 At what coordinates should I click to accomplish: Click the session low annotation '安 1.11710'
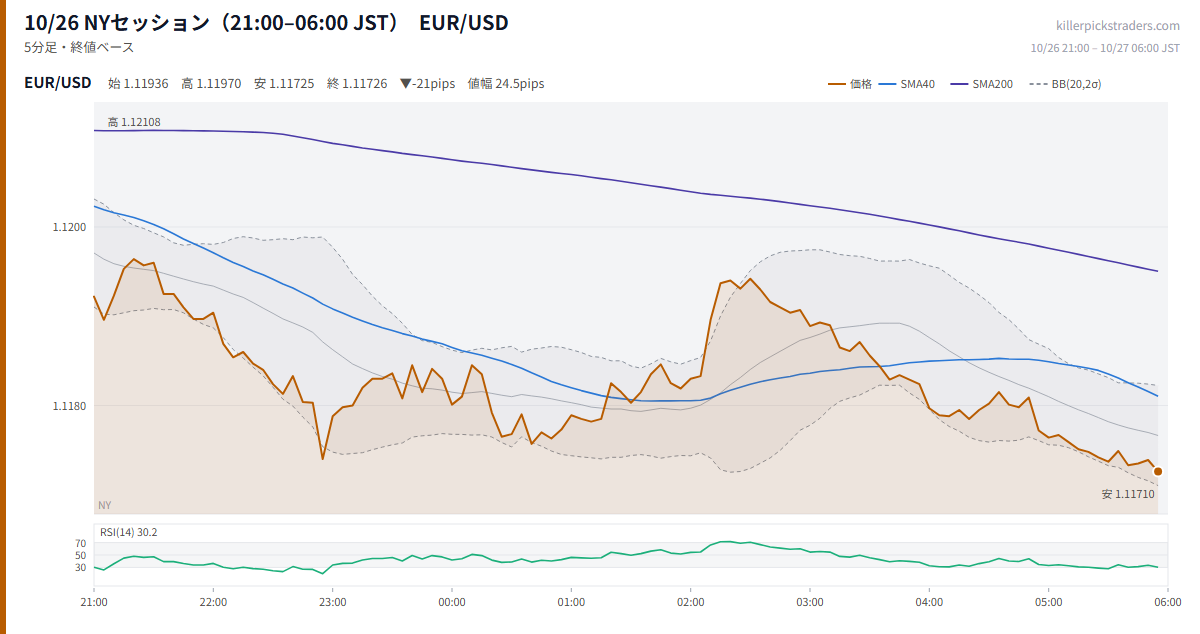pyautogui.click(x=1128, y=494)
